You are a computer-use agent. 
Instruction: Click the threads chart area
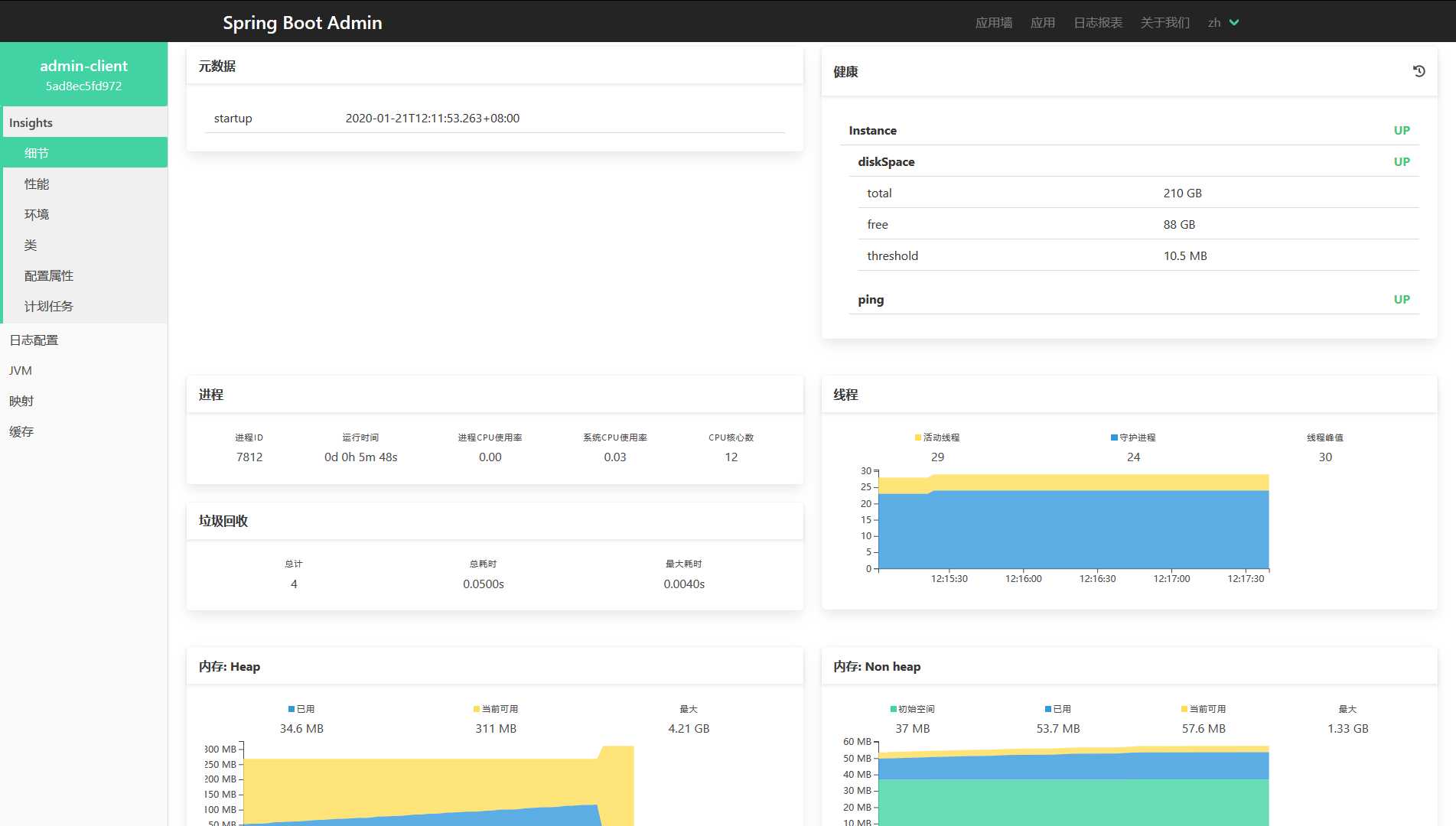(1073, 522)
